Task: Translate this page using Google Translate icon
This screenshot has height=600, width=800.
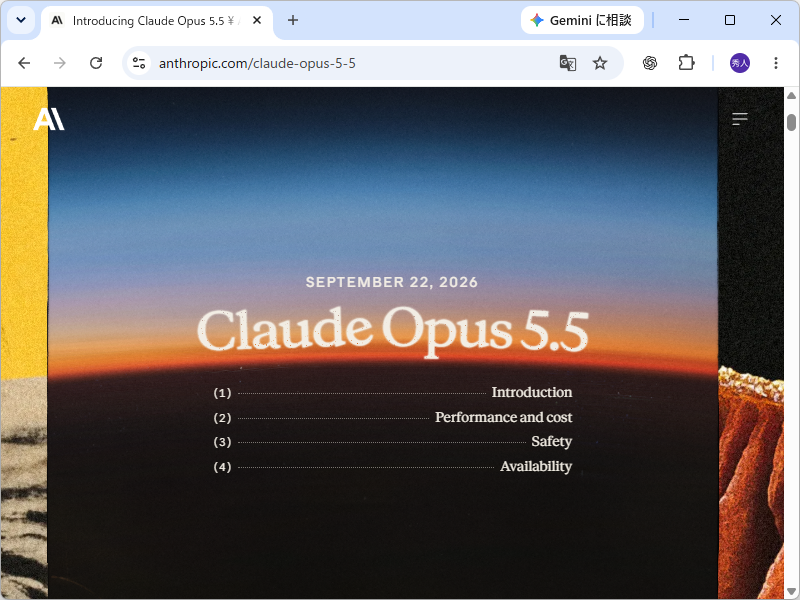Action: click(x=568, y=63)
